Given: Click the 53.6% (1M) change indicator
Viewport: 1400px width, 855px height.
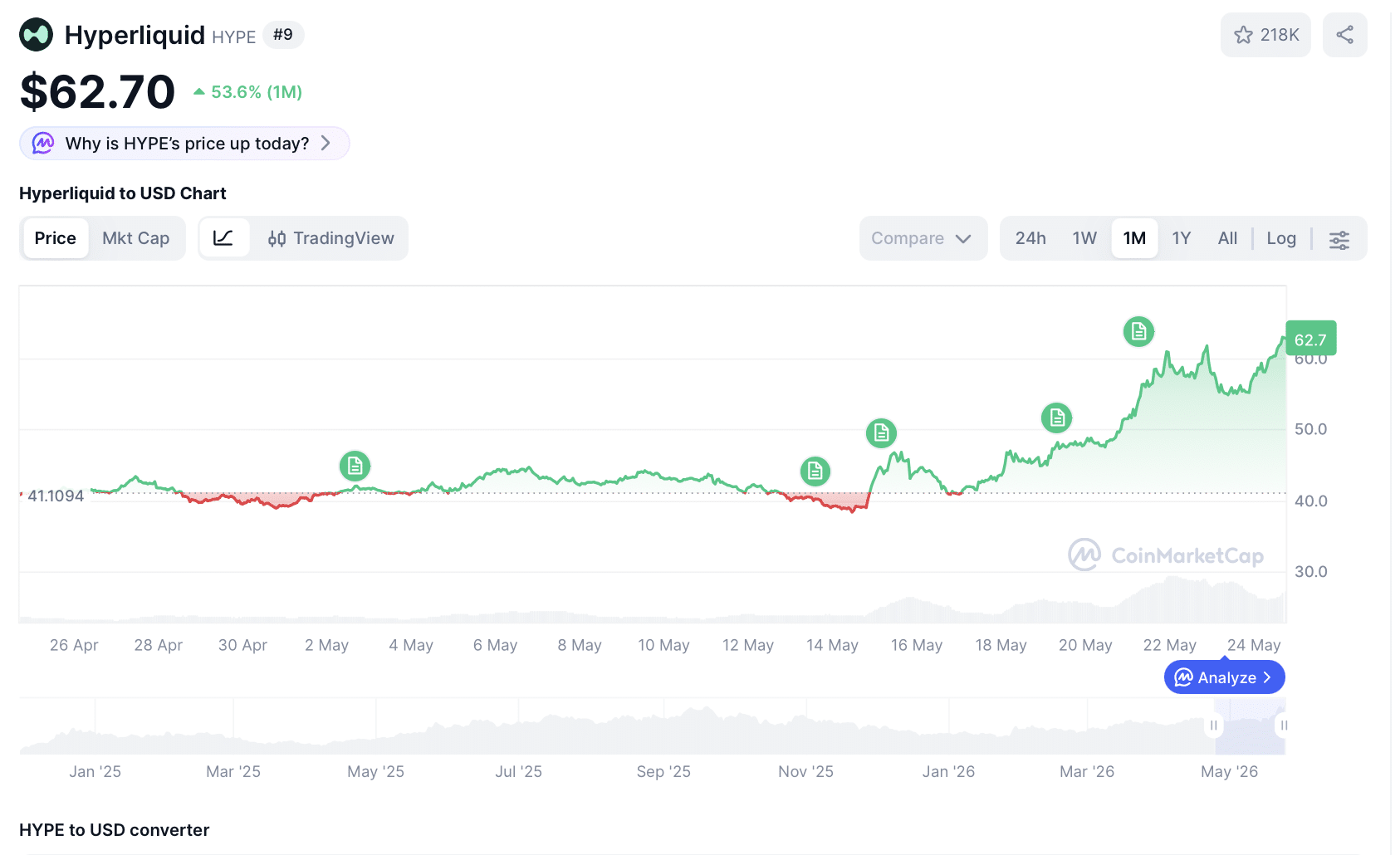Looking at the screenshot, I should 247,92.
